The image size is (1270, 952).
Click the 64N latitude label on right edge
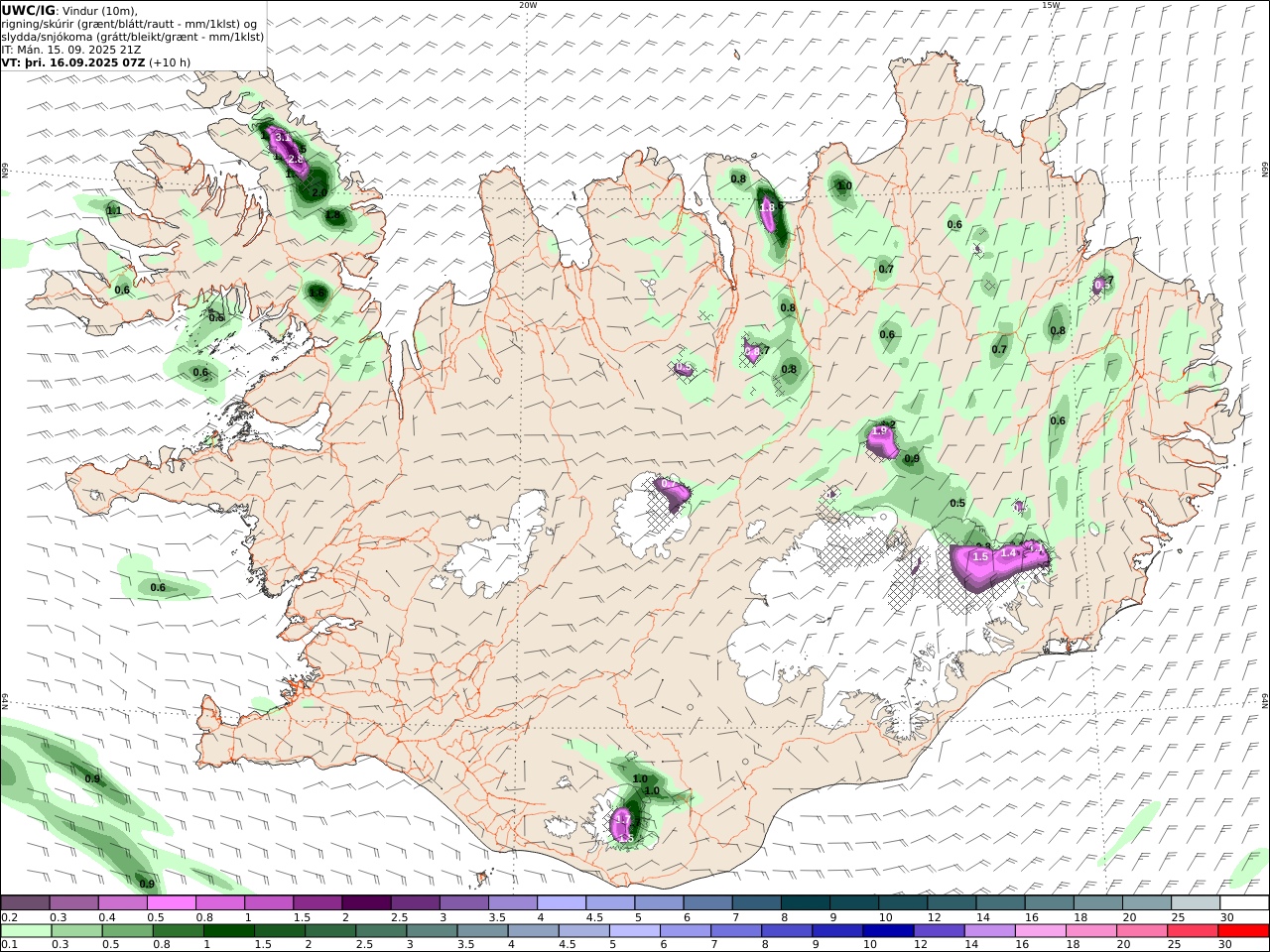pyautogui.click(x=1265, y=699)
